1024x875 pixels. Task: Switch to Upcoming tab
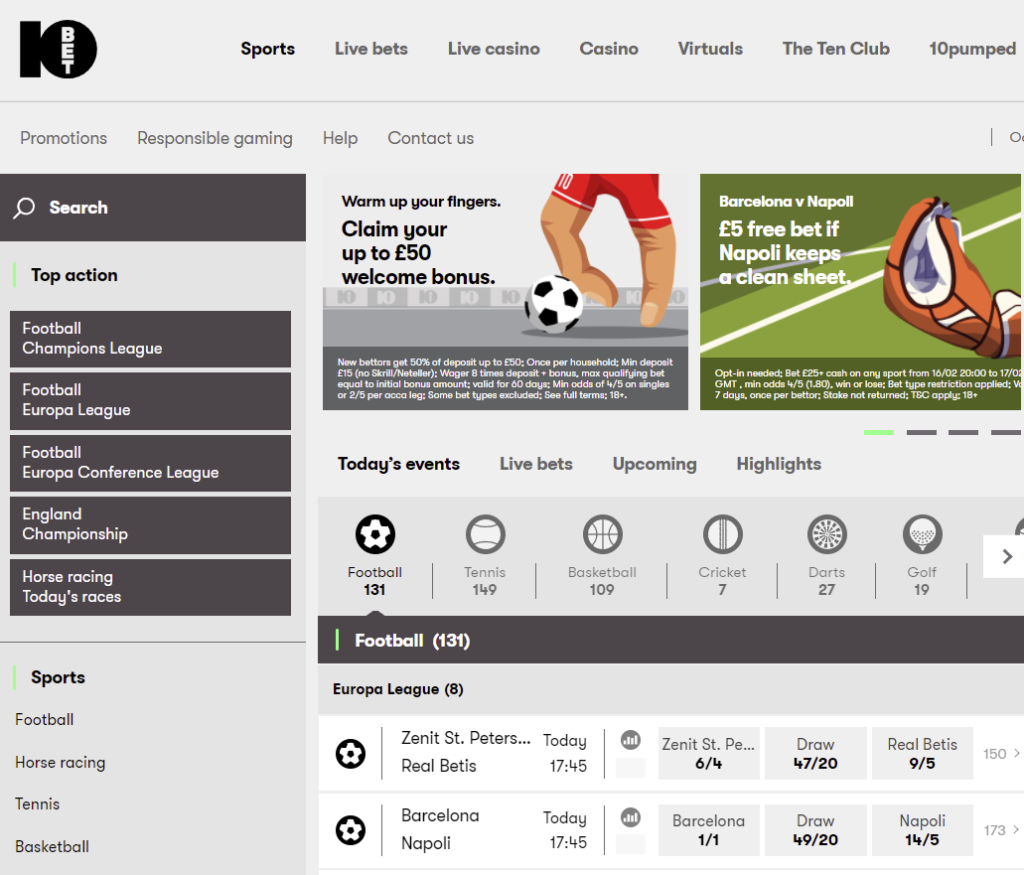(x=654, y=464)
